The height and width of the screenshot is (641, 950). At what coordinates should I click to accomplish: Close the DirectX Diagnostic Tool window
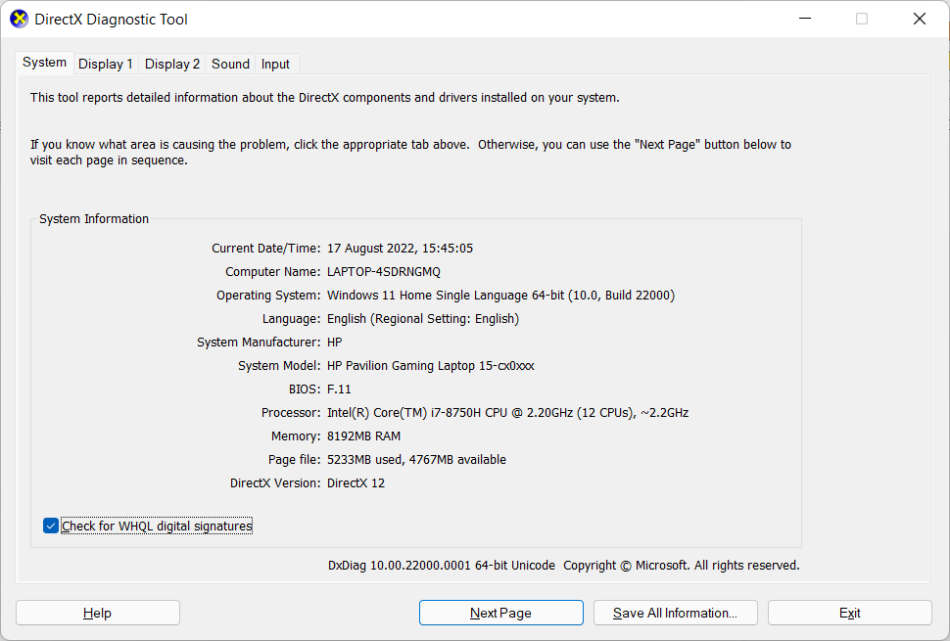(x=919, y=19)
